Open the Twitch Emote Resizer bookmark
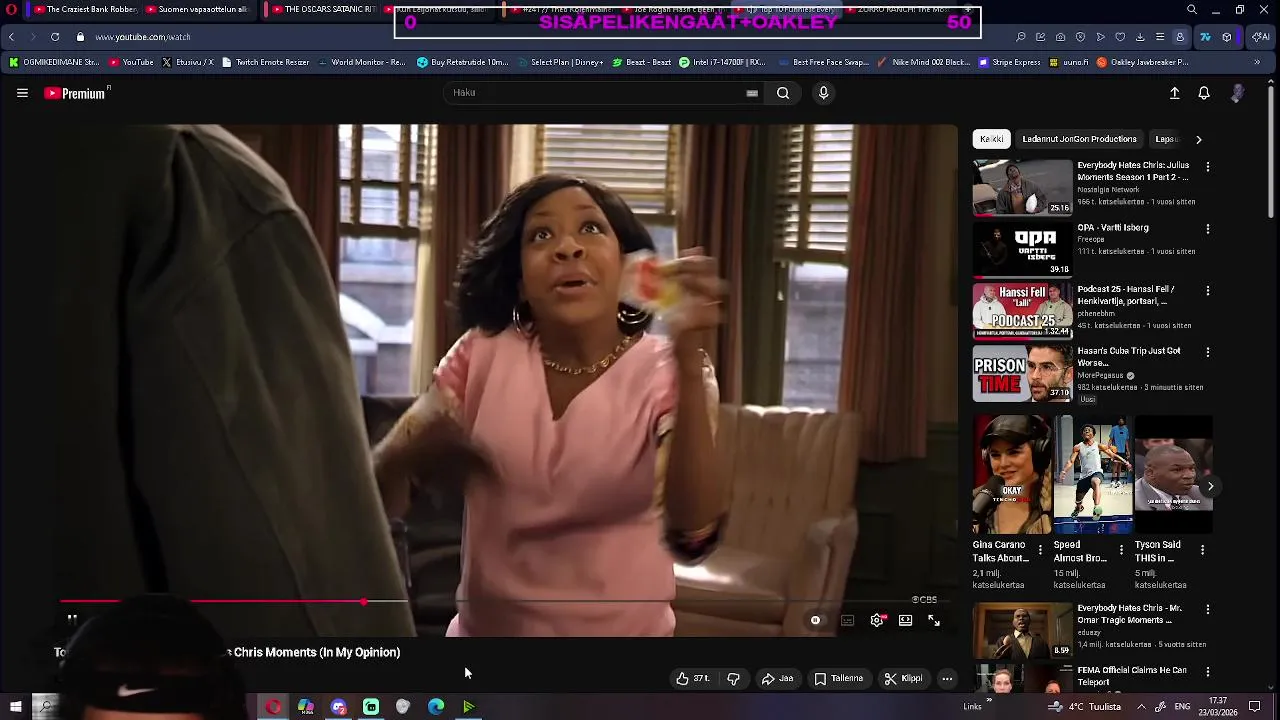This screenshot has width=1280, height=720. 265,62
